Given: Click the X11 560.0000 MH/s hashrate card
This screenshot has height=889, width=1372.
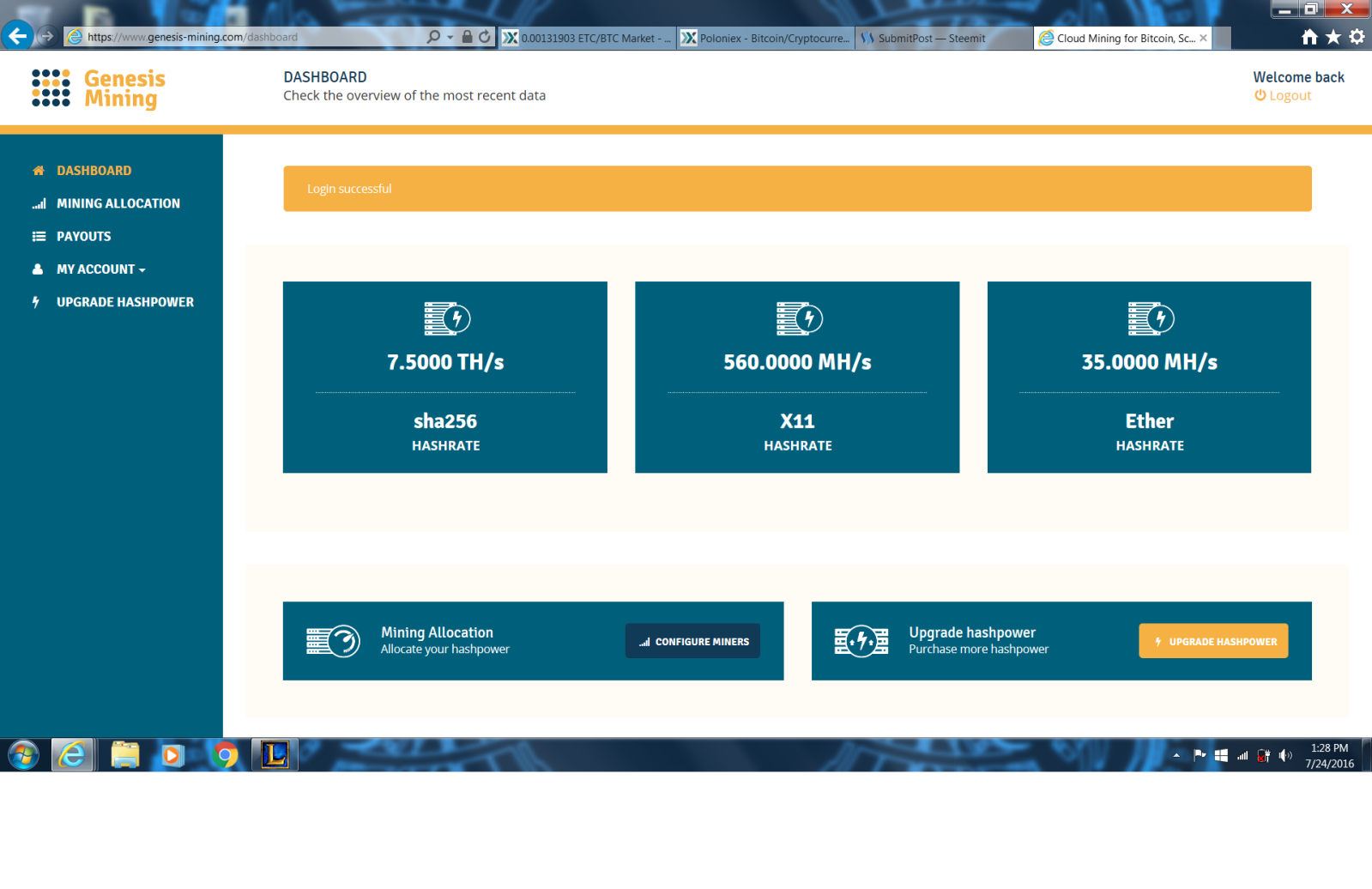Looking at the screenshot, I should 797,377.
